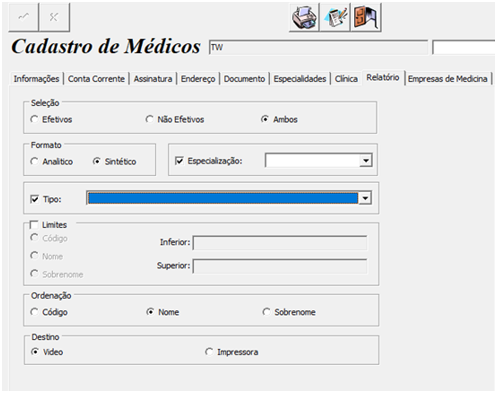The width and height of the screenshot is (496, 393).
Task: Open the Informações tab
Action: tap(36, 79)
